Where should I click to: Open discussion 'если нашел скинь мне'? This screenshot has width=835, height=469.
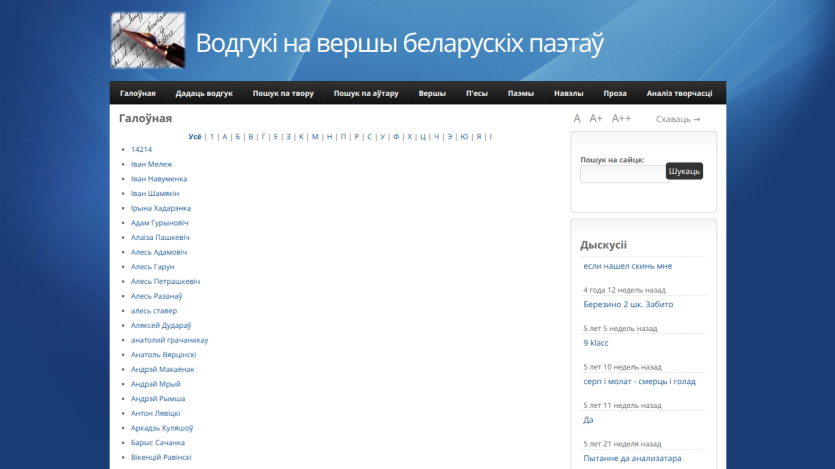(x=627, y=266)
